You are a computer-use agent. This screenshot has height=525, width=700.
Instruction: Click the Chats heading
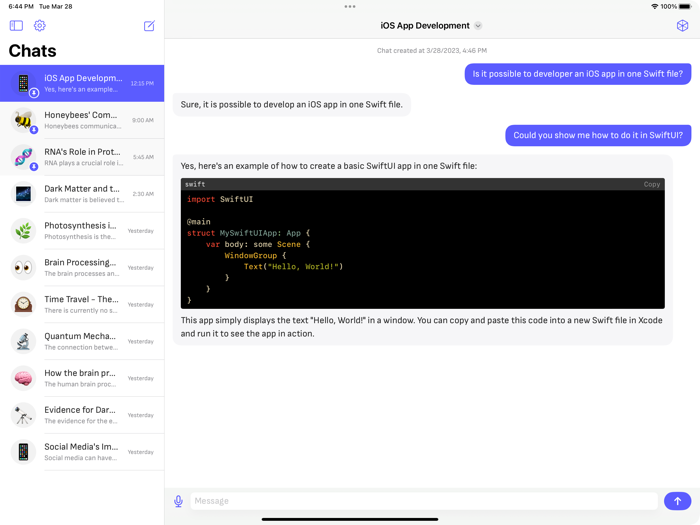click(x=33, y=51)
